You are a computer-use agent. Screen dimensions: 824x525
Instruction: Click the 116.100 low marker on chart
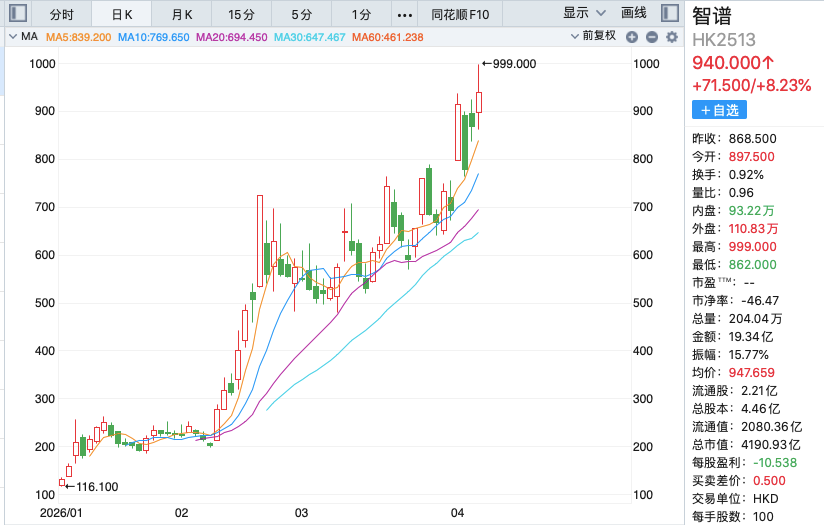pos(92,487)
